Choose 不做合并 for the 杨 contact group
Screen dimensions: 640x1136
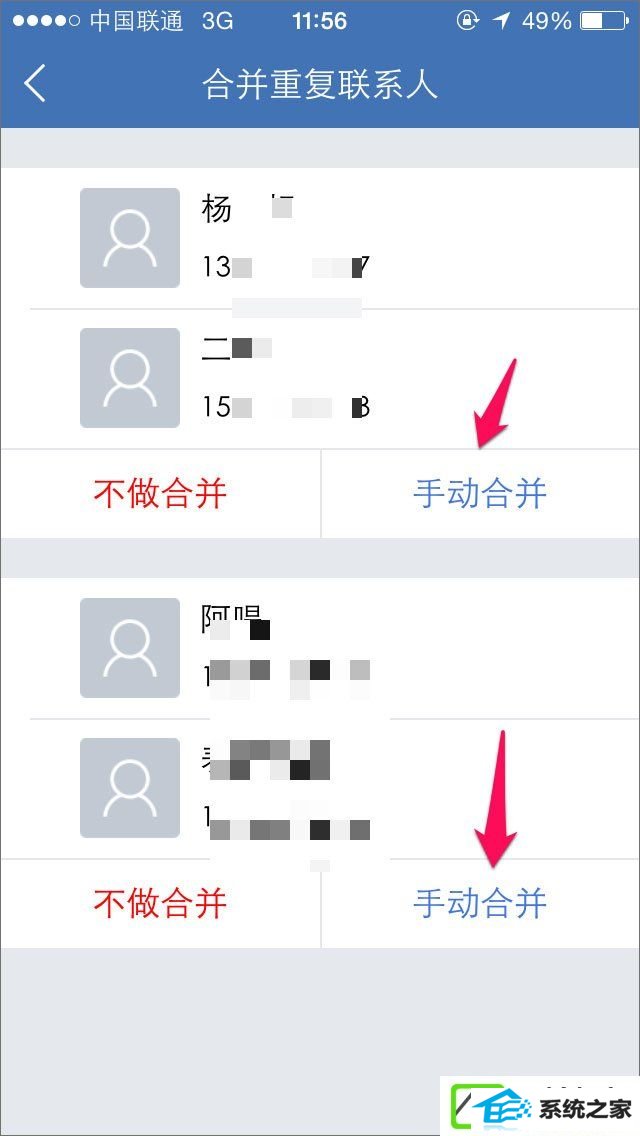160,494
